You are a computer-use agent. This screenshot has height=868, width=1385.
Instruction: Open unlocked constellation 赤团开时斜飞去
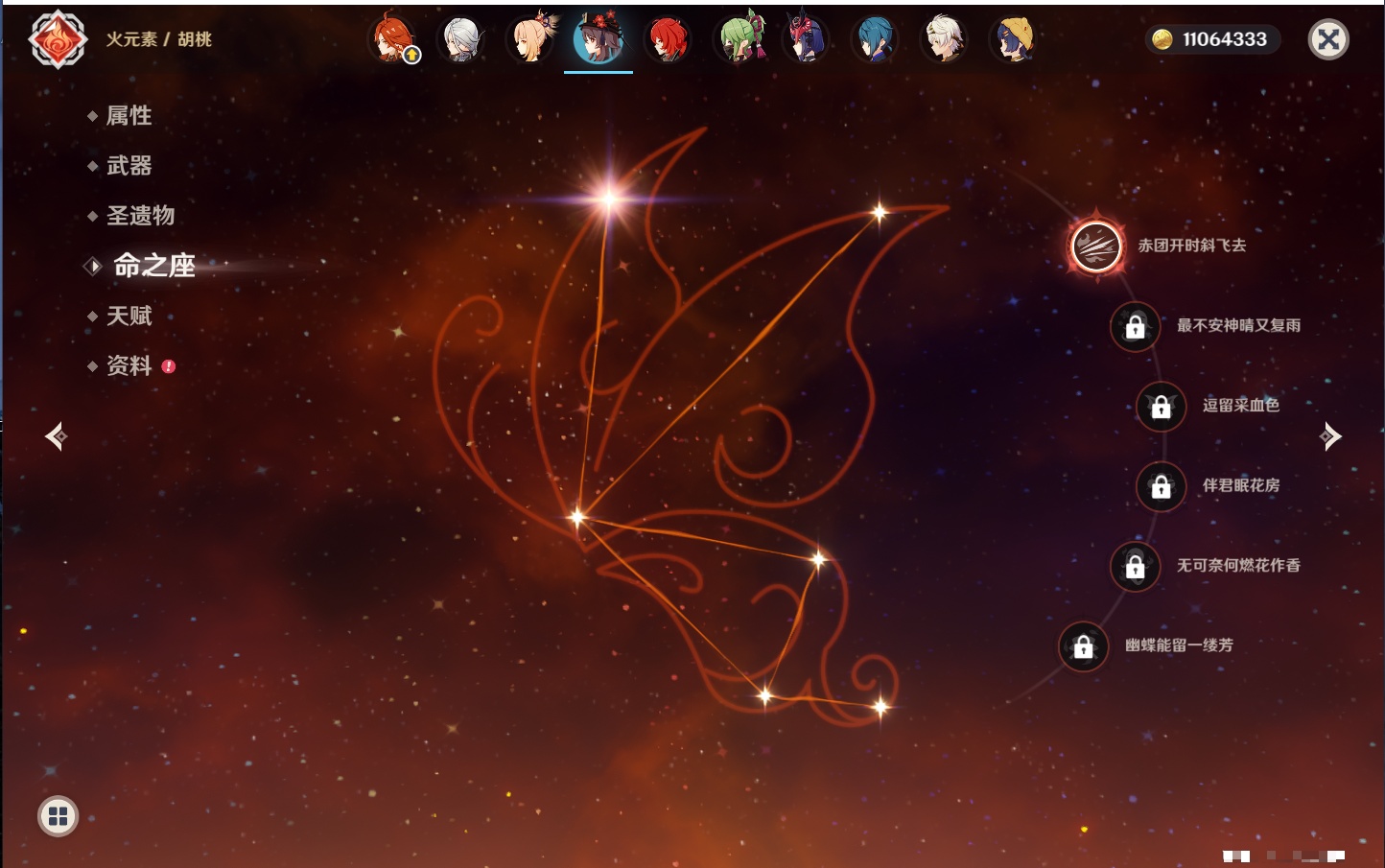click(x=1096, y=246)
